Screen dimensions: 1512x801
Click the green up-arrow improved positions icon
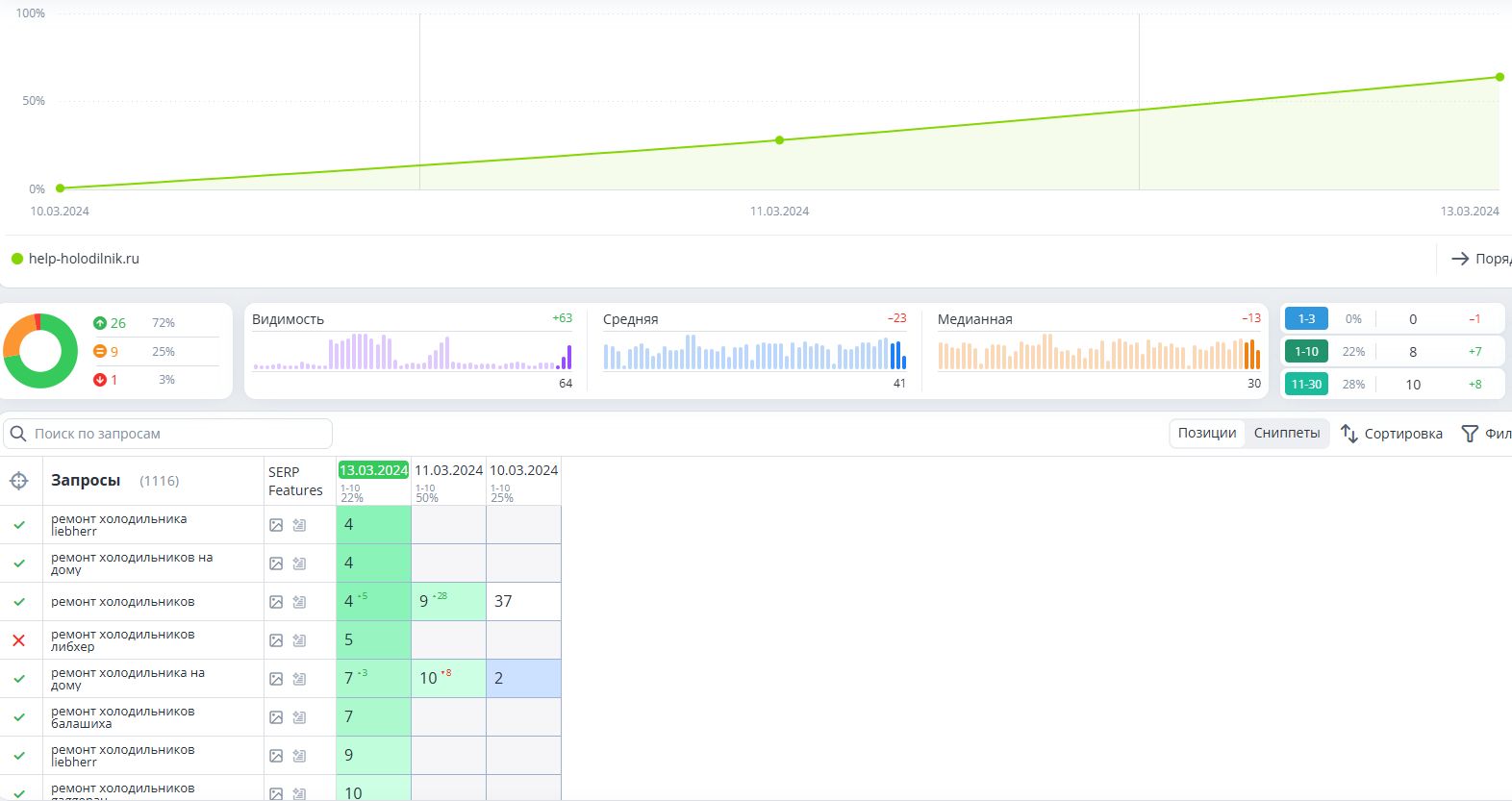(99, 323)
